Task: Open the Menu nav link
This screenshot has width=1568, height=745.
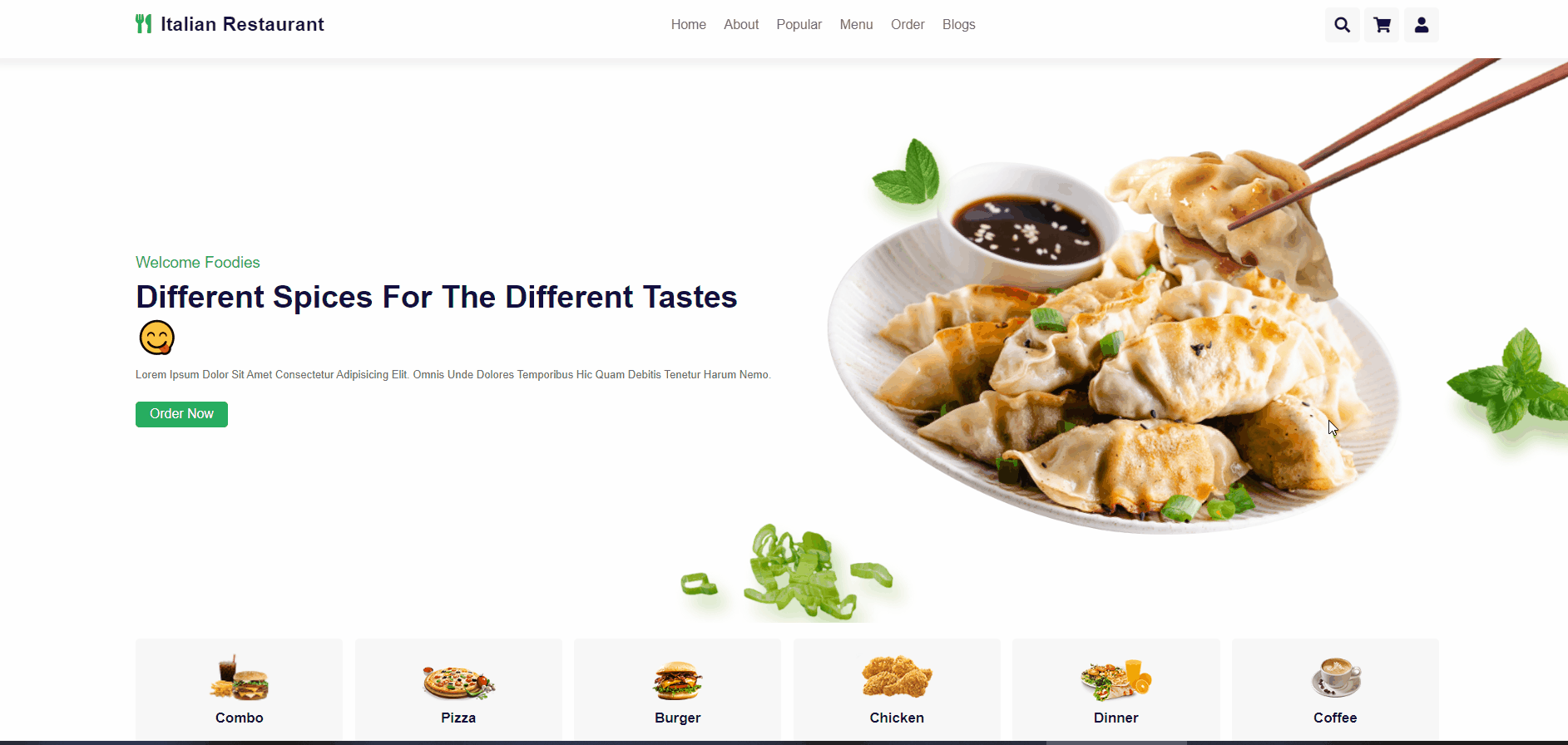Action: [x=857, y=25]
